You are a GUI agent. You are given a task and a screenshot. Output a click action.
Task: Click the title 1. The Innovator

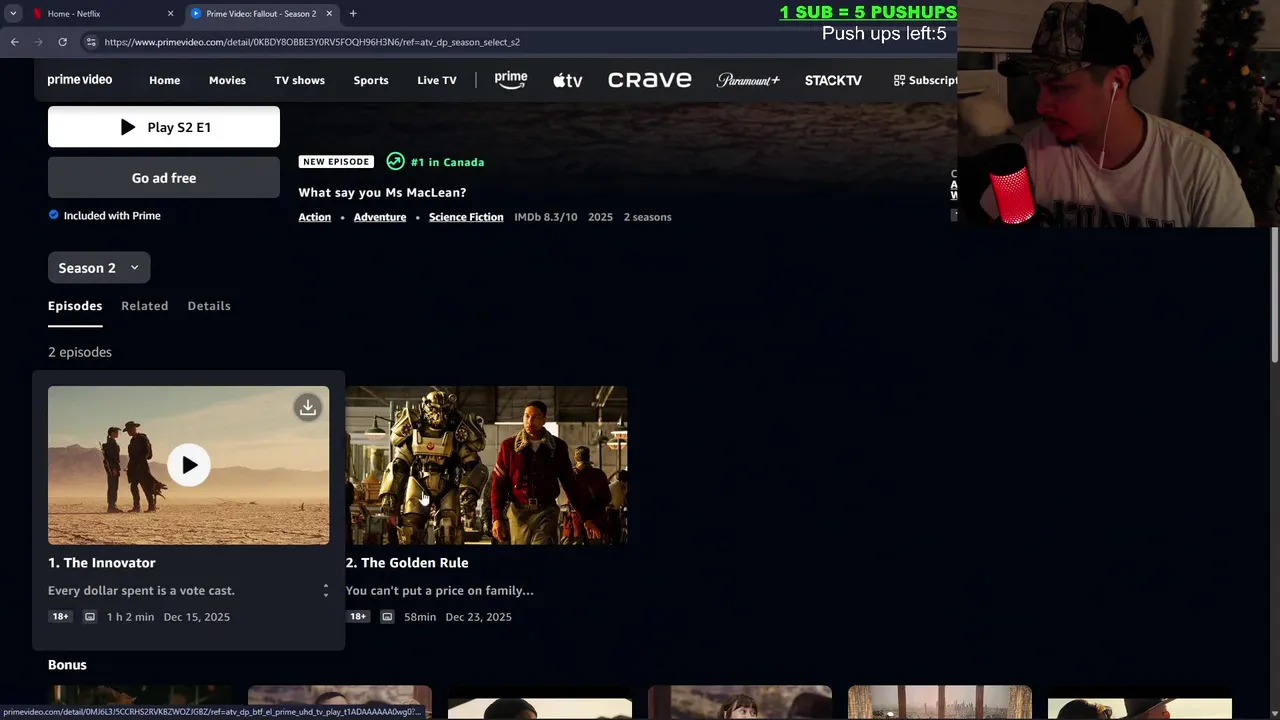click(x=102, y=563)
